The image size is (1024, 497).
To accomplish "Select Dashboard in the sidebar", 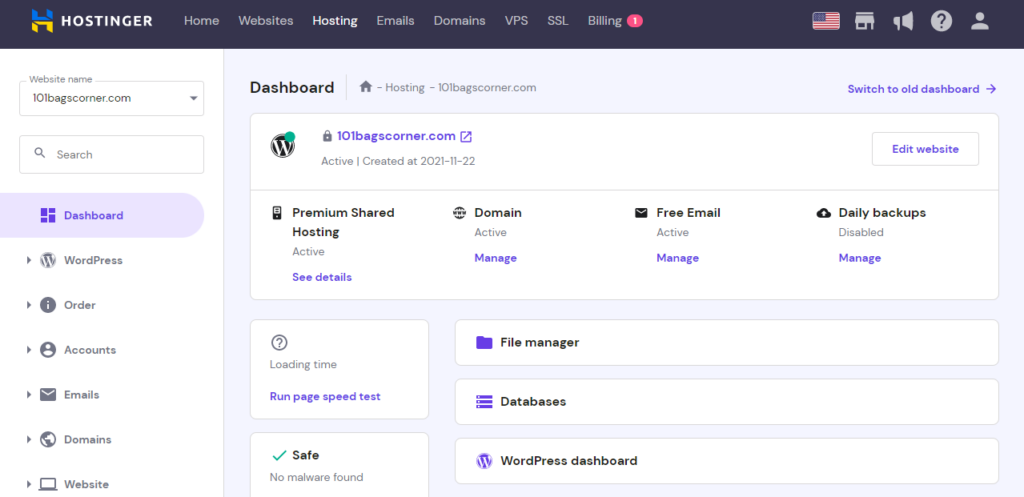I will 102,216.
